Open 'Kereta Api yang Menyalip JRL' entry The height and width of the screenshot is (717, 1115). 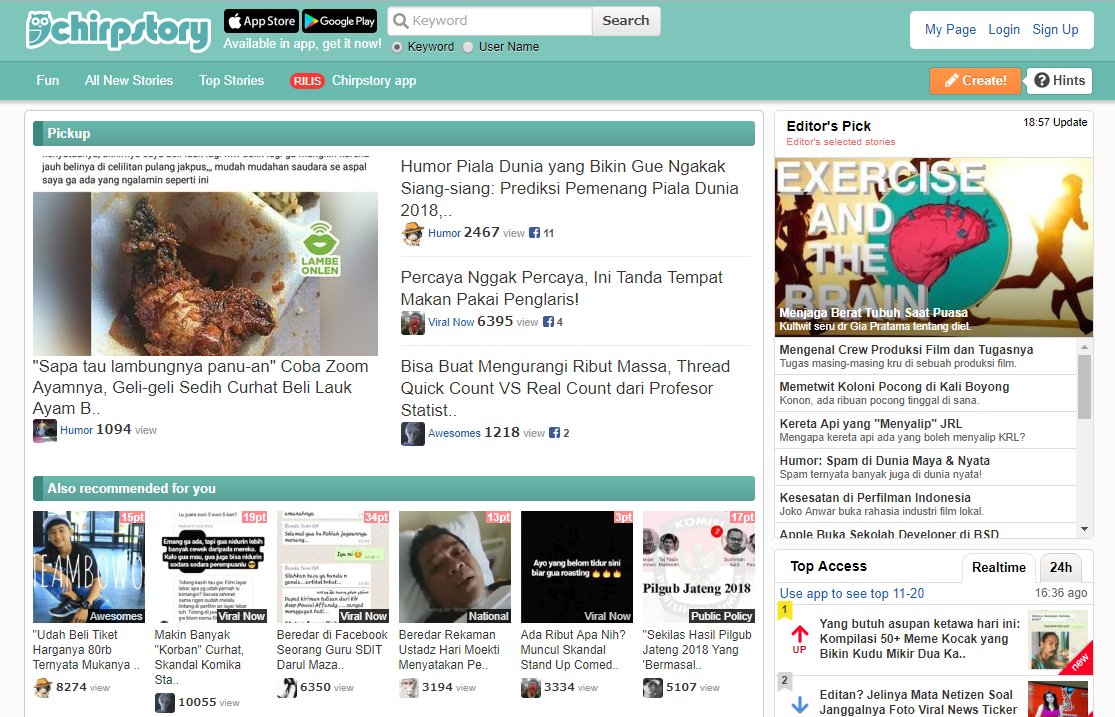870,424
